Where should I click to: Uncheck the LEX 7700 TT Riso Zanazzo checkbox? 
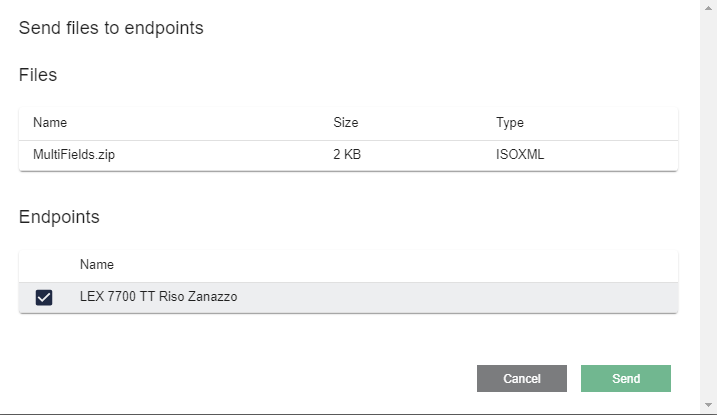pyautogui.click(x=44, y=298)
